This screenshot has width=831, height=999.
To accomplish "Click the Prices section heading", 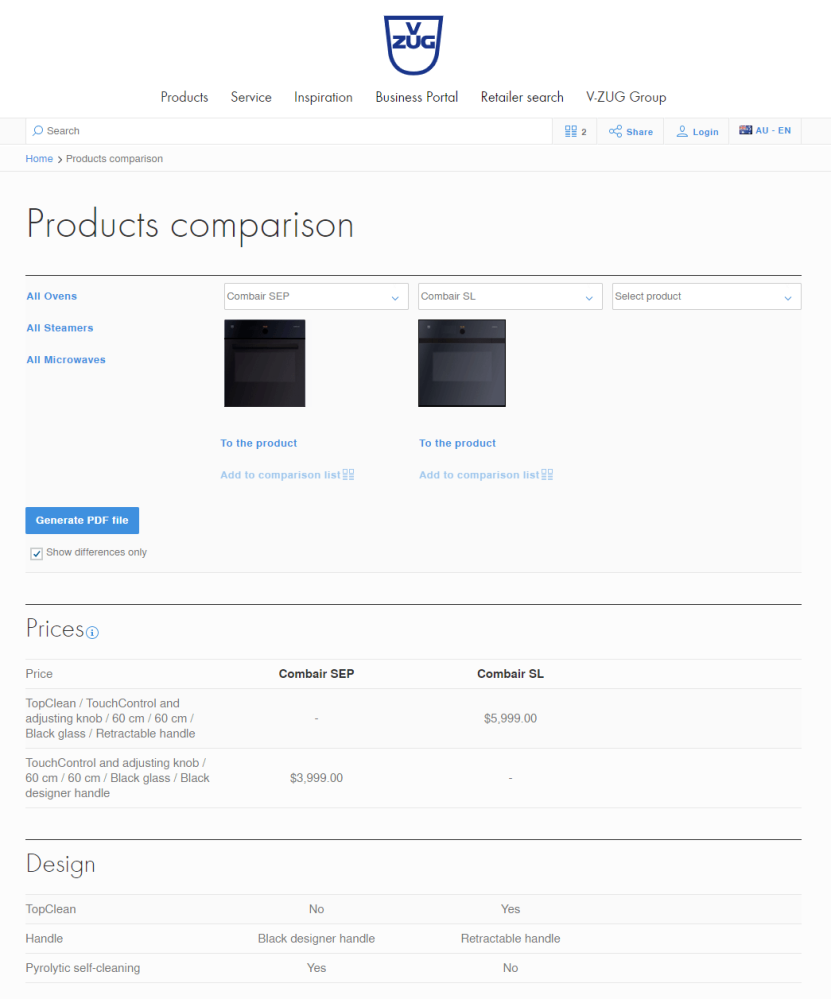I will [55, 629].
